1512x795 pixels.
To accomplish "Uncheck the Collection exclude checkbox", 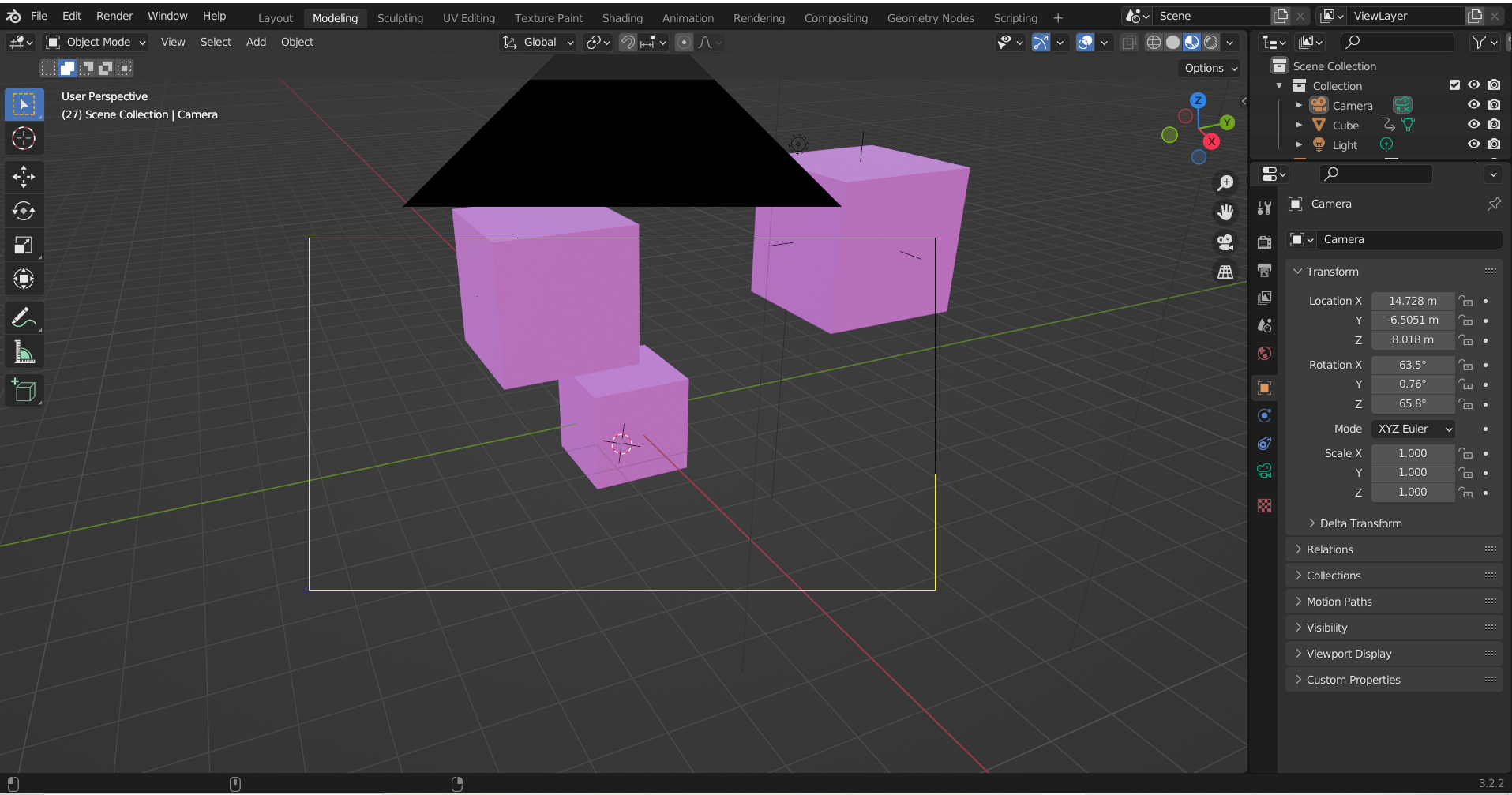I will click(x=1454, y=85).
